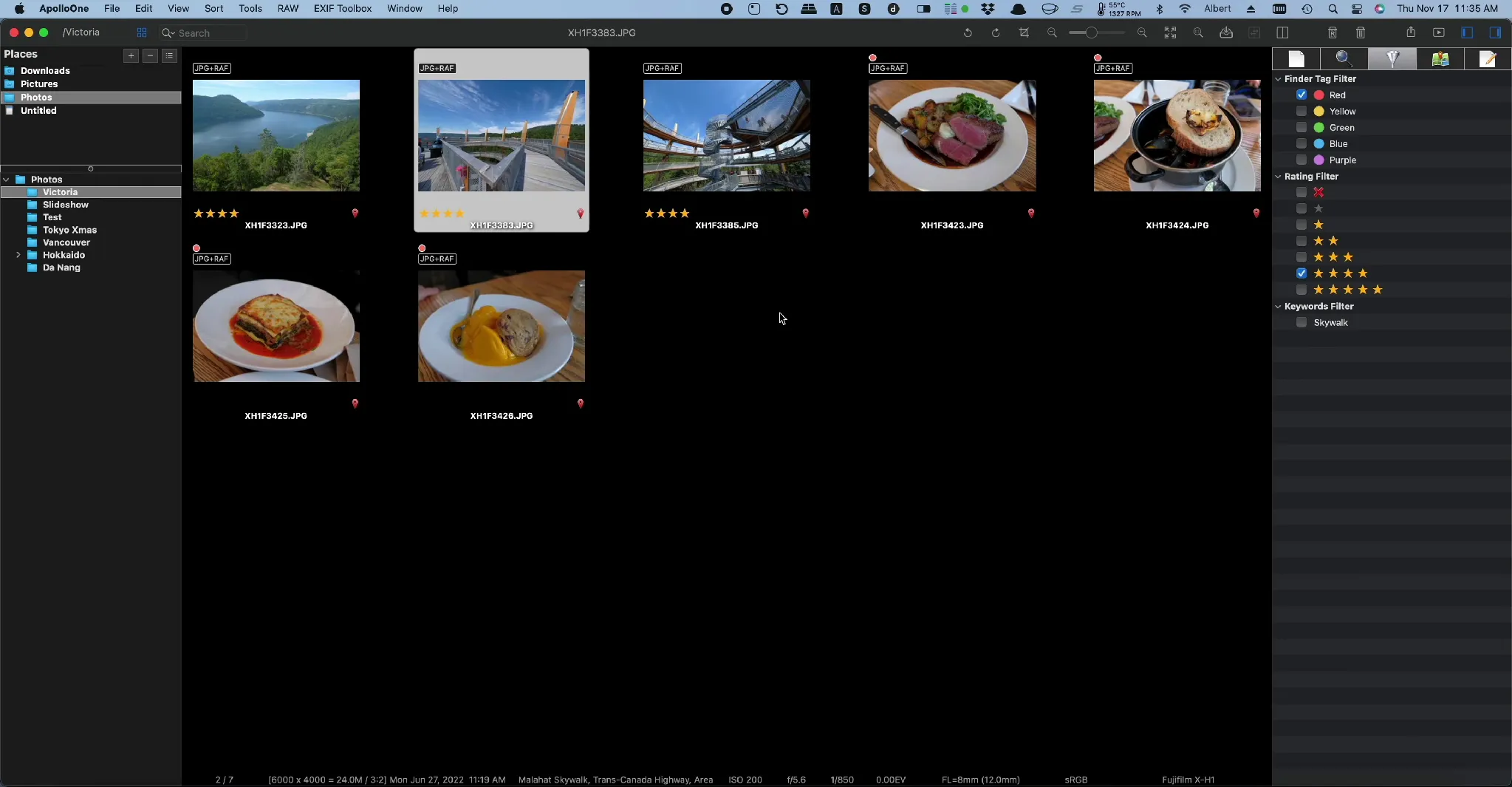Open the magnifier search inspector tab

point(1344,59)
